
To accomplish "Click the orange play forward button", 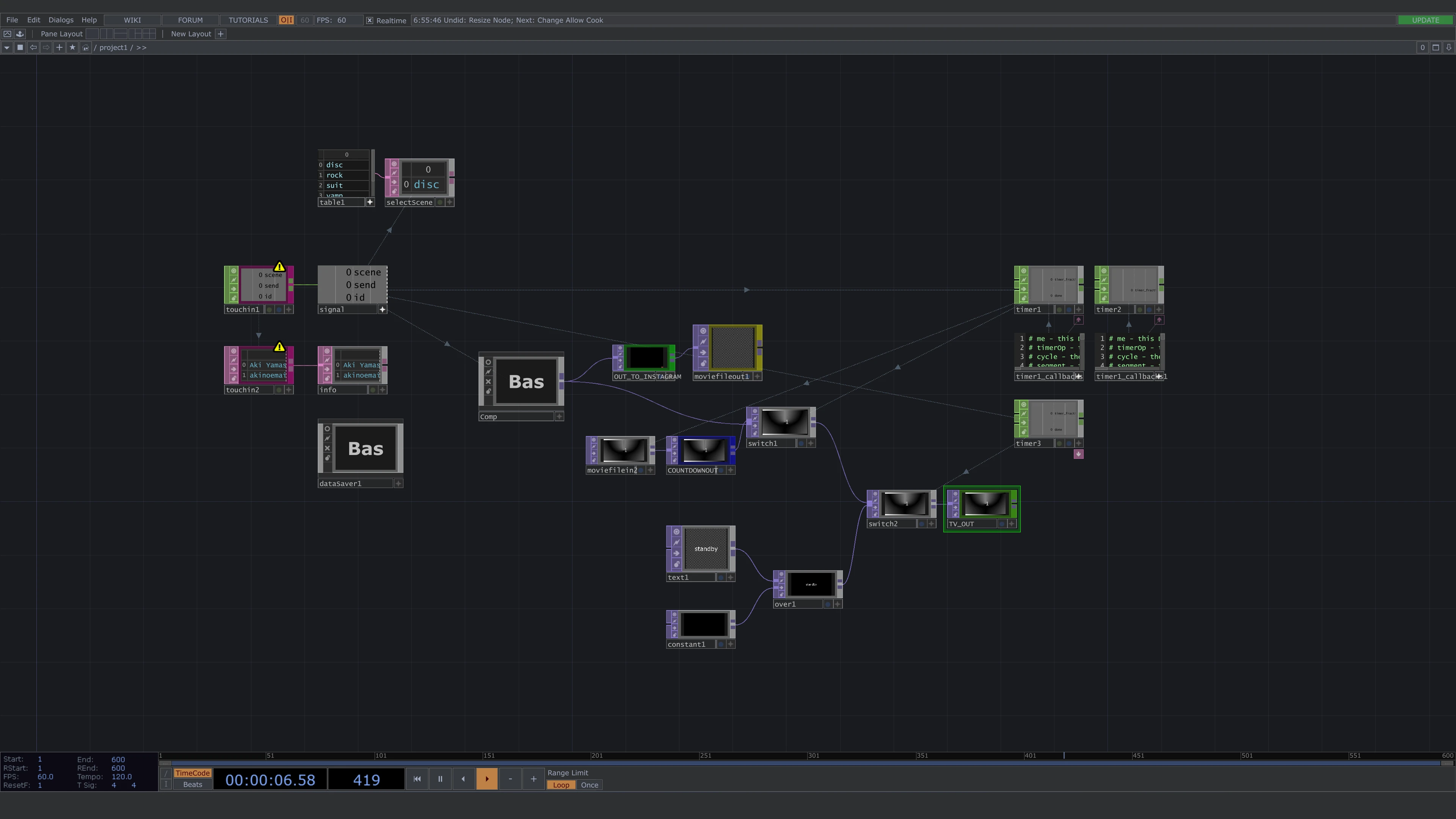I will (486, 779).
